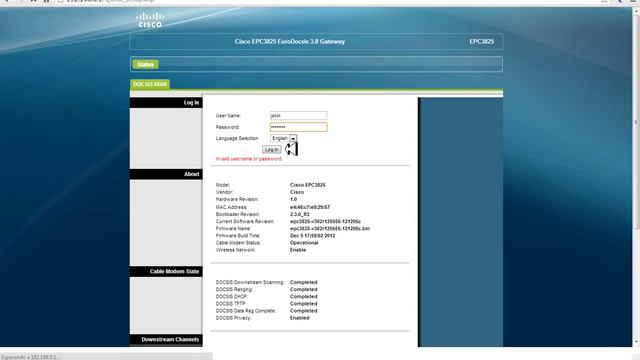The width and height of the screenshot is (640, 360).
Task: Focus the User Name field
Action: point(298,116)
